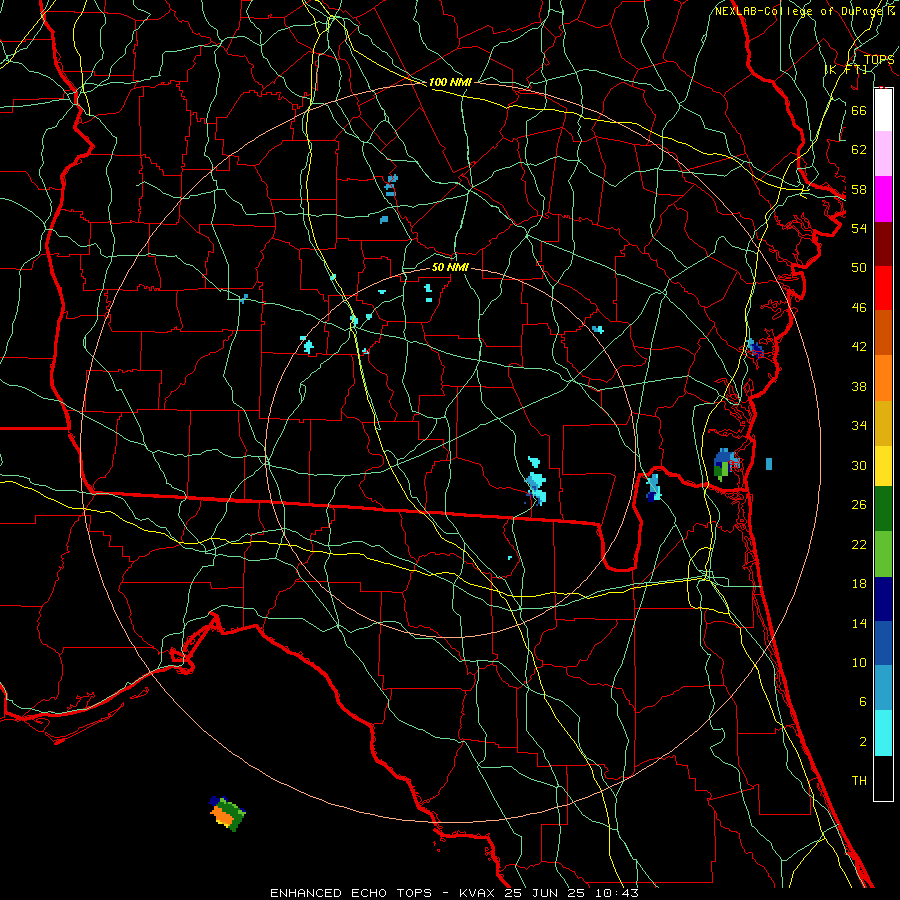The image size is (900, 900).
Task: Pick the dark orange legend swatch
Action: click(883, 332)
